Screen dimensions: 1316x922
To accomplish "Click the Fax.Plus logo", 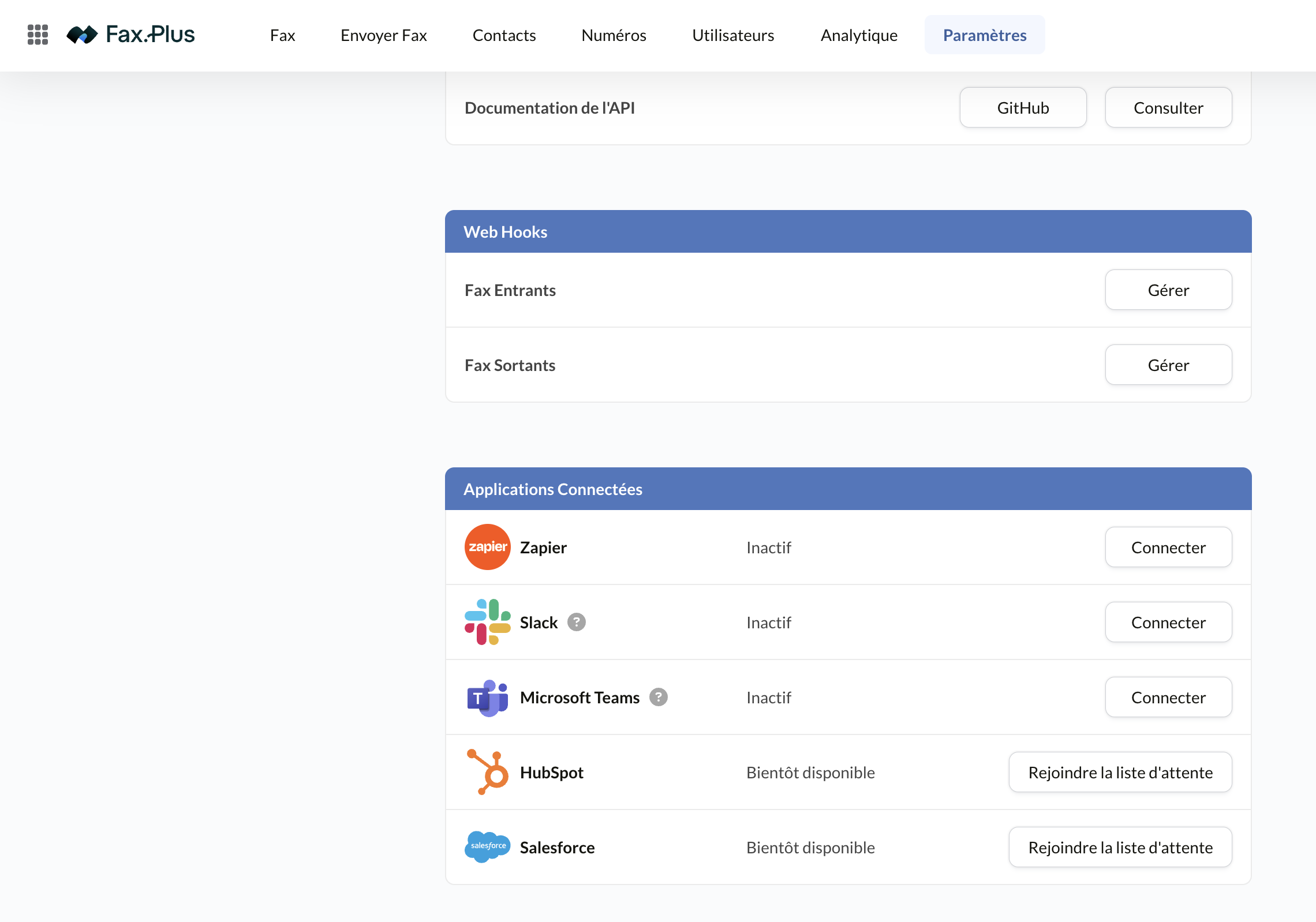I will 131,35.
